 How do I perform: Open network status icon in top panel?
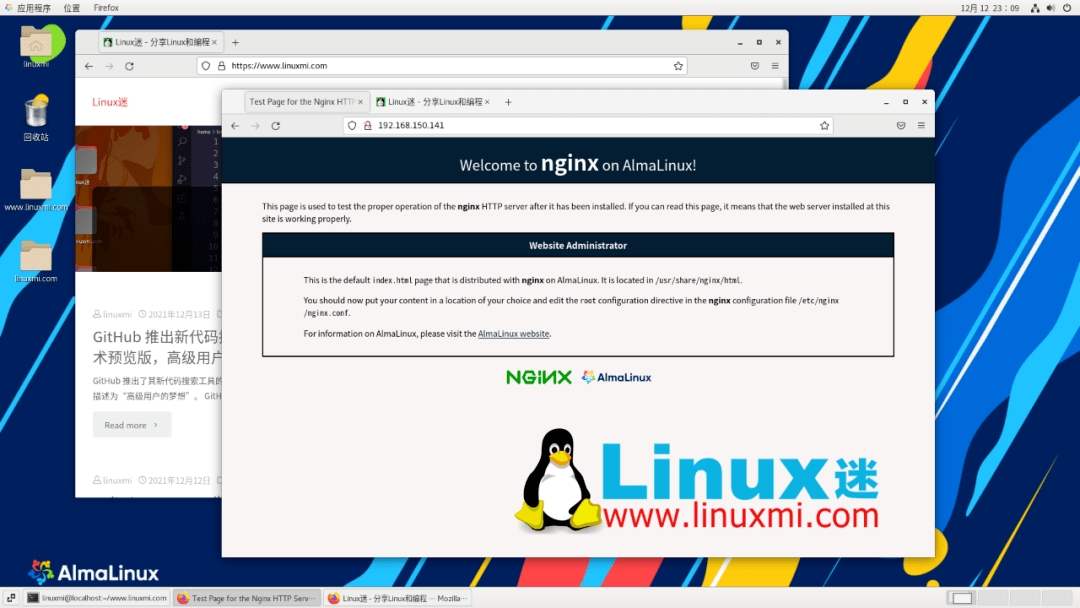1035,8
